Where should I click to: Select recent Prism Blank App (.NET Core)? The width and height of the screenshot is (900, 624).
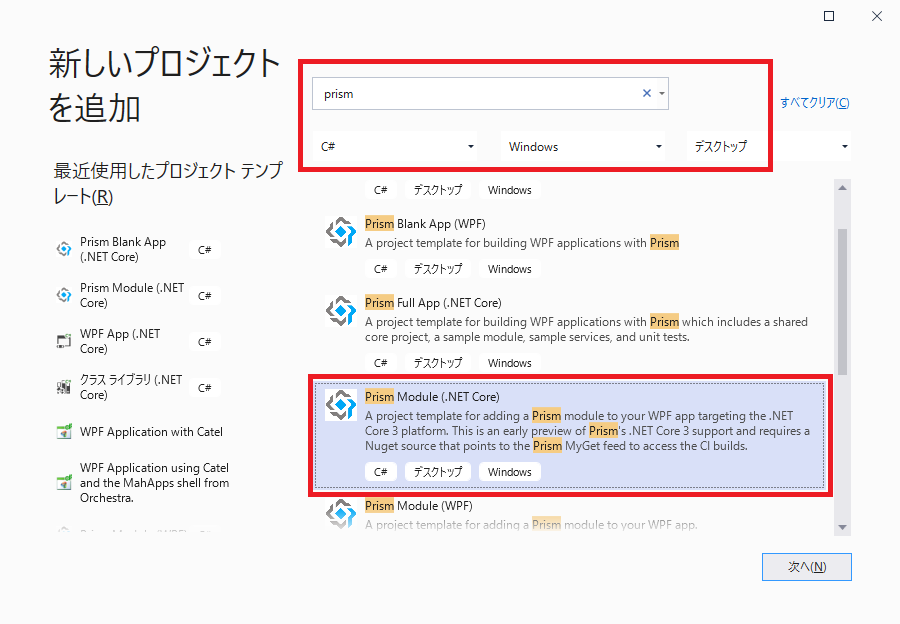click(138, 249)
